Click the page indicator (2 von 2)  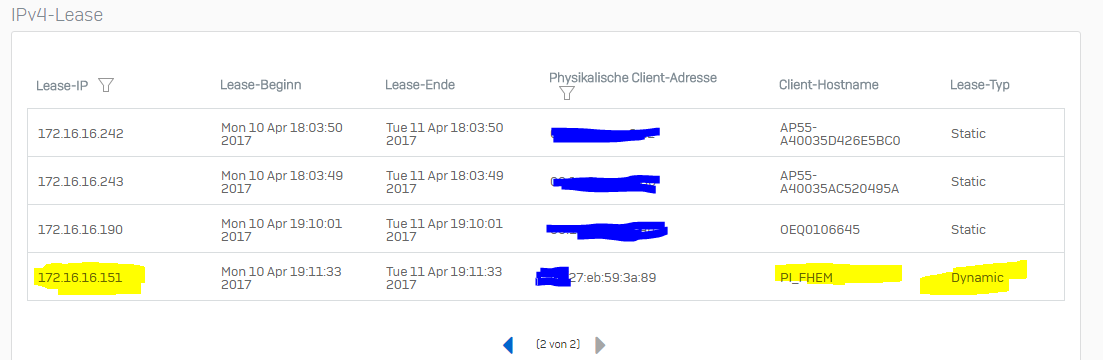(x=556, y=345)
